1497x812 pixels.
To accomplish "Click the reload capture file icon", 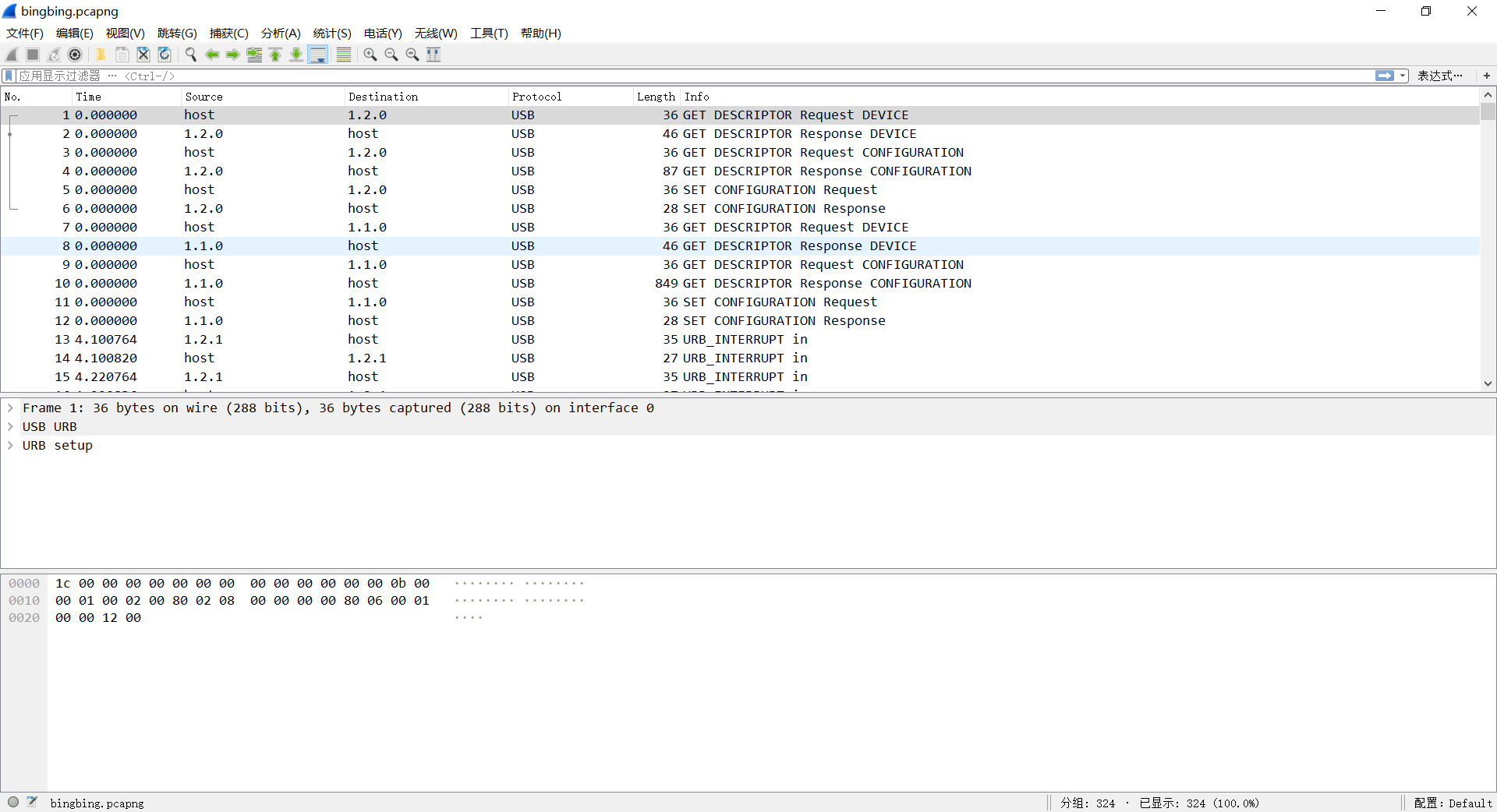I will click(x=165, y=55).
